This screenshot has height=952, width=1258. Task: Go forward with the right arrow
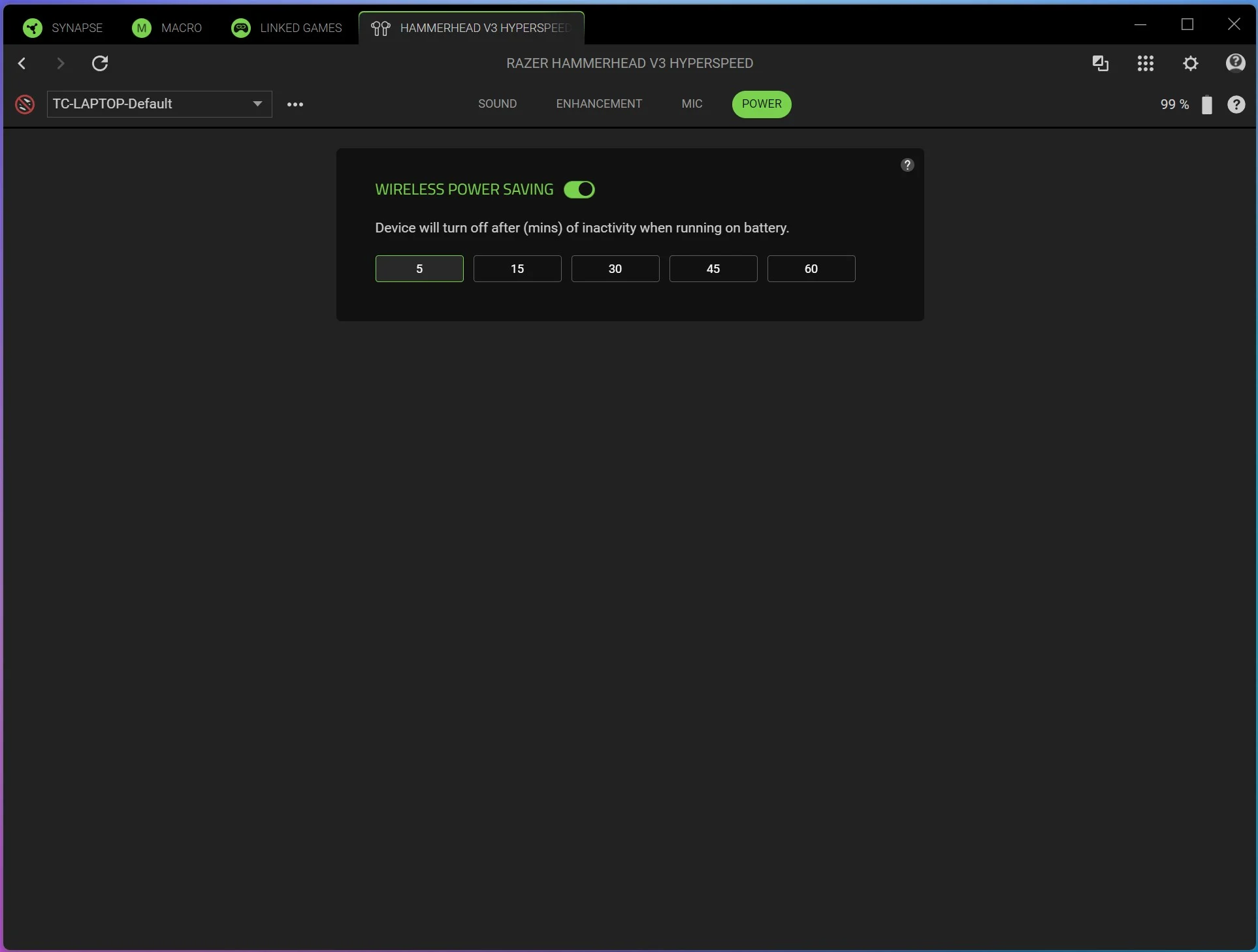tap(61, 63)
